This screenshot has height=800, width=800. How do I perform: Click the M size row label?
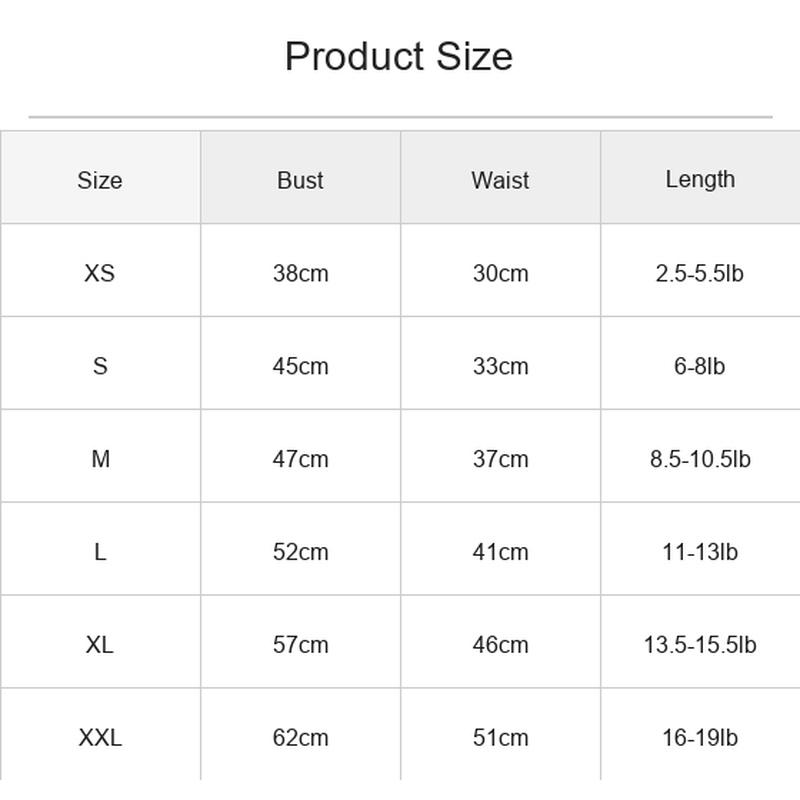point(100,456)
